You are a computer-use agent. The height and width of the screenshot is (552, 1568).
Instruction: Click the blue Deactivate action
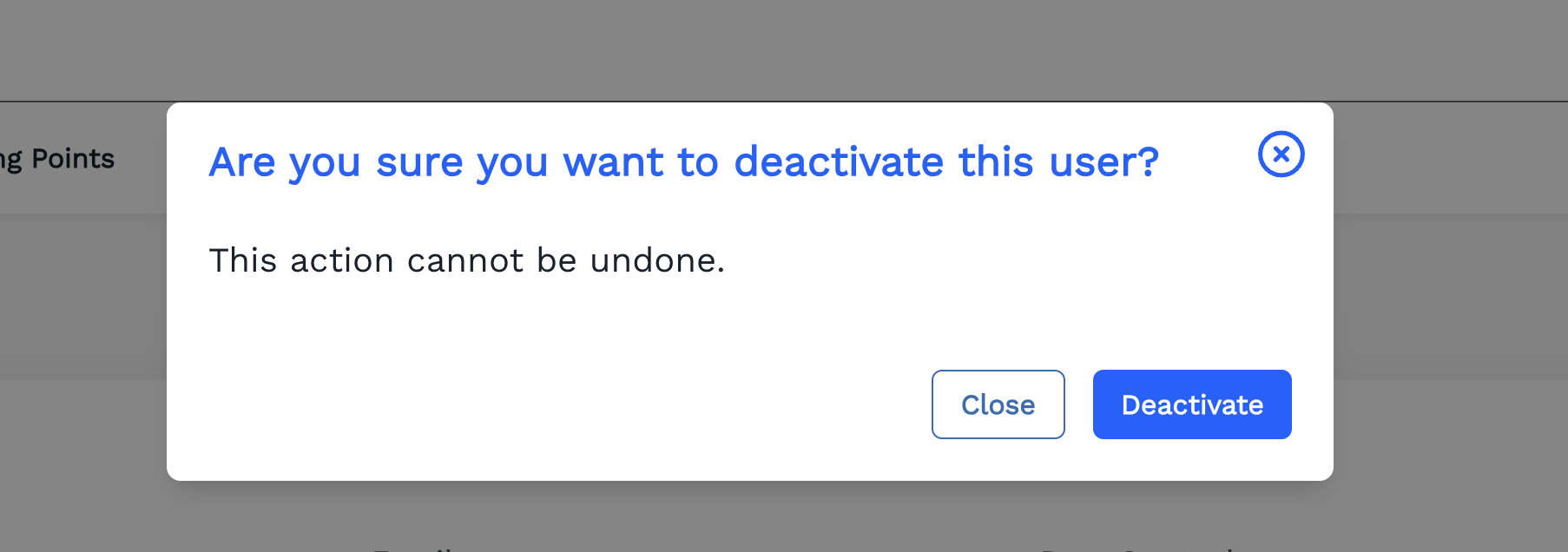[1191, 404]
